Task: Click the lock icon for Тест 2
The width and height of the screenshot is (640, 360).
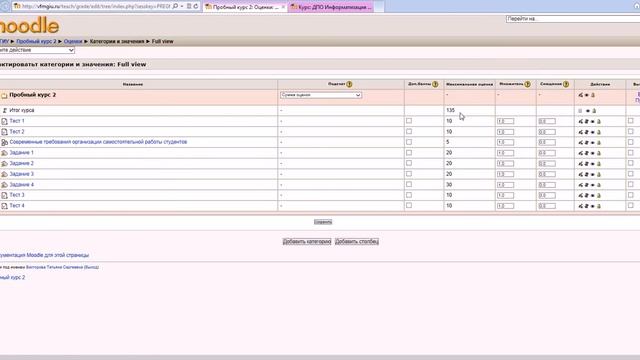Action: click(599, 132)
